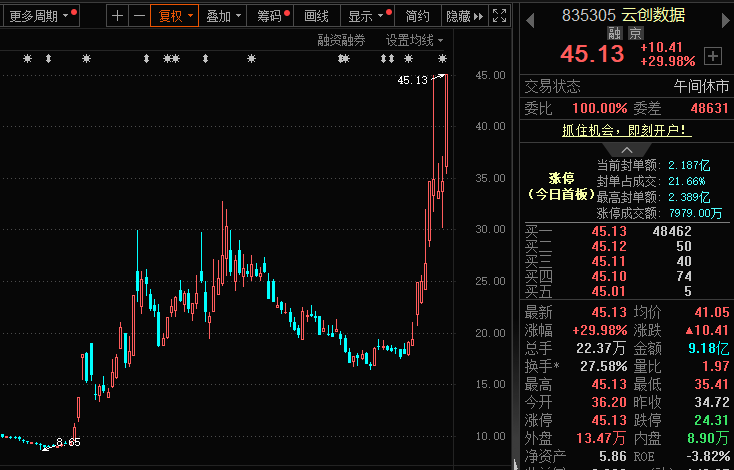Open the 显示 display menu
Screen dimensions: 734x470
pyautogui.click(x=365, y=16)
